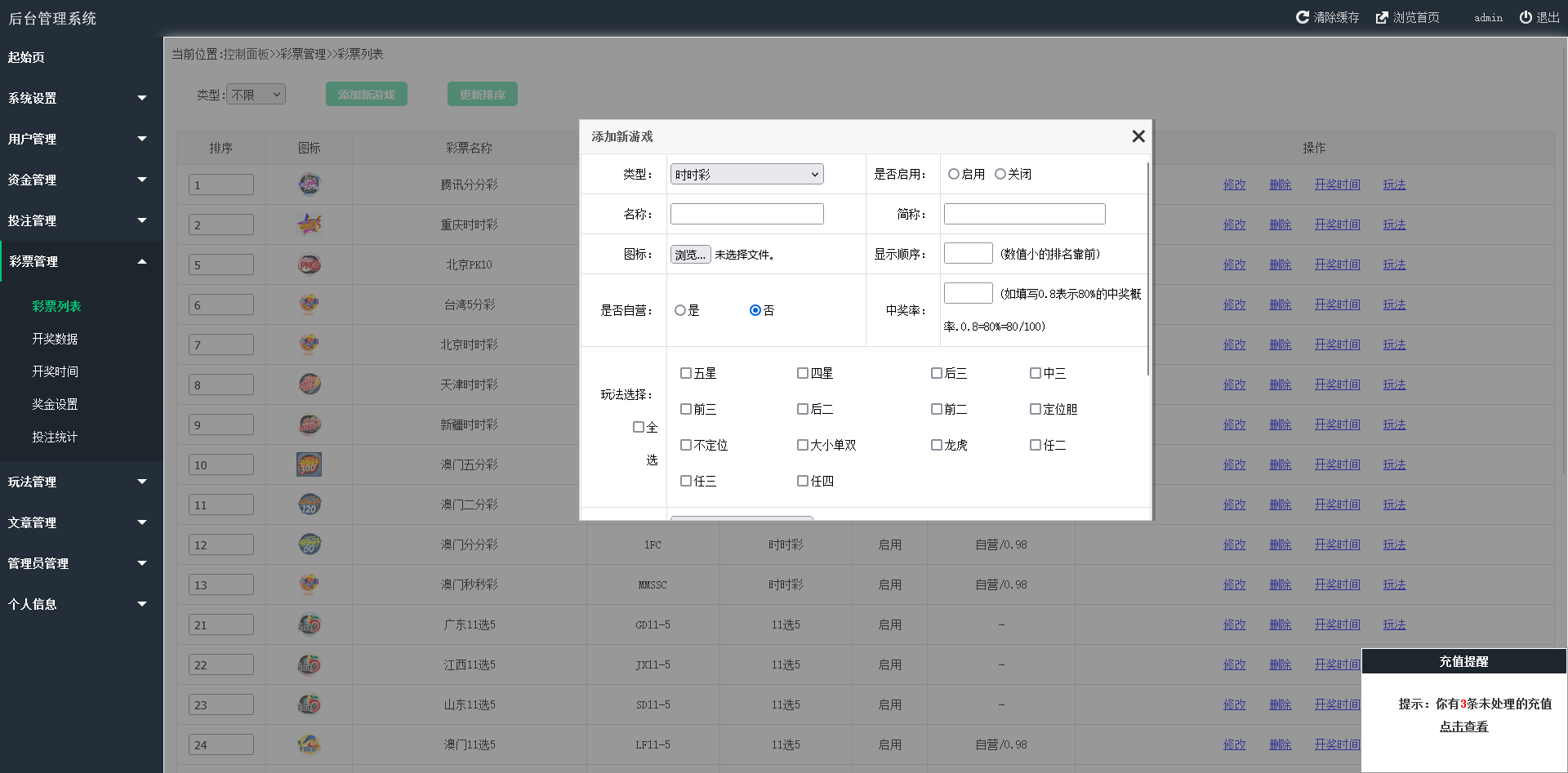The image size is (1568, 773).
Task: Open the 时时彩 type dropdown in dialog
Action: (x=746, y=174)
